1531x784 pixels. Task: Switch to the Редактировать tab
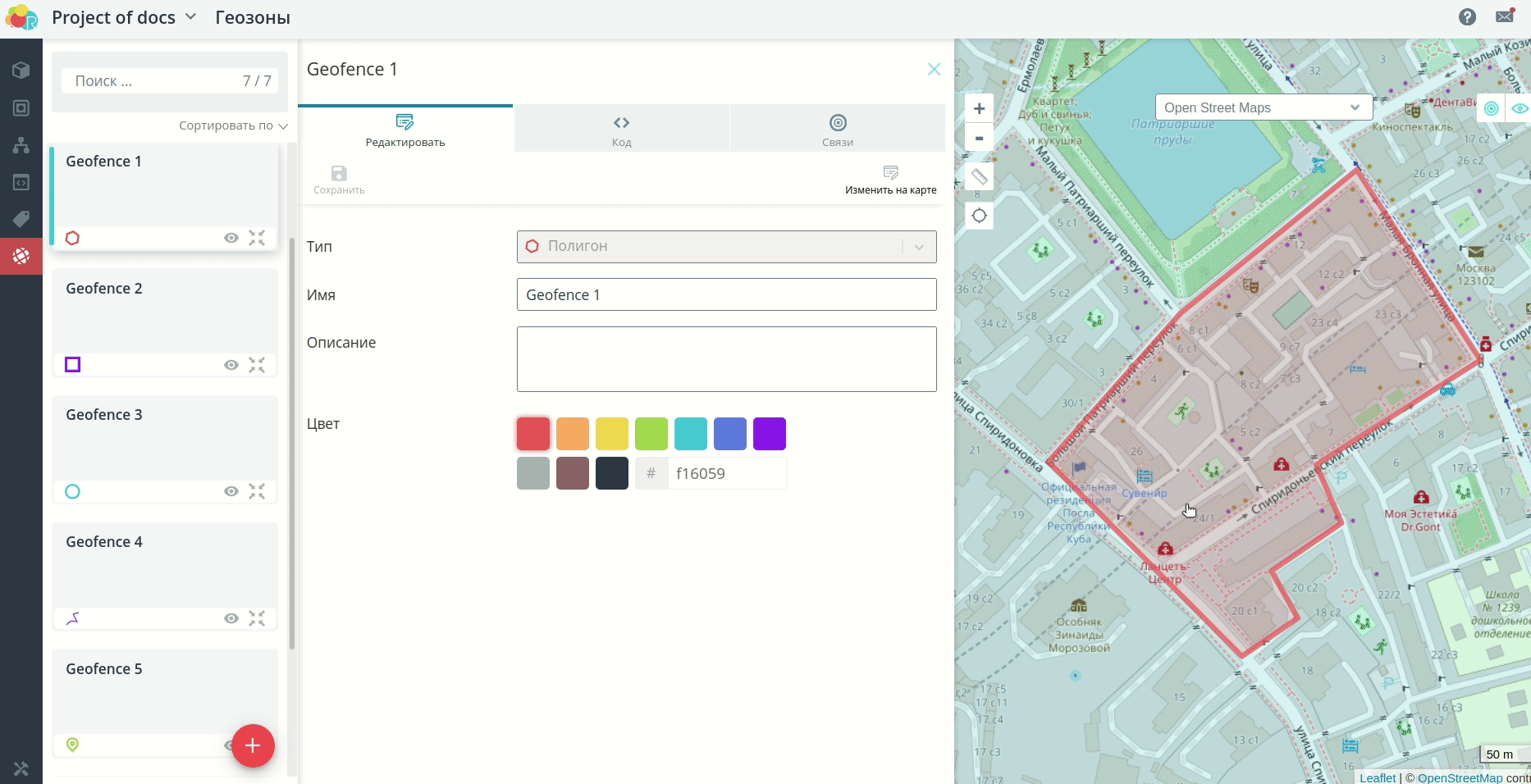point(405,130)
